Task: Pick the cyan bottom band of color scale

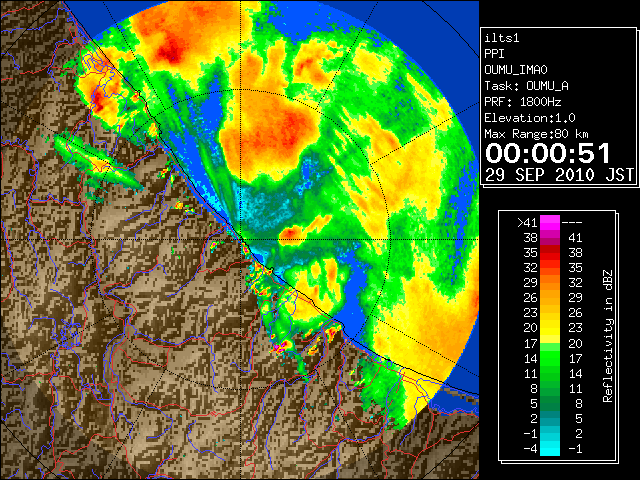Action: (550, 448)
